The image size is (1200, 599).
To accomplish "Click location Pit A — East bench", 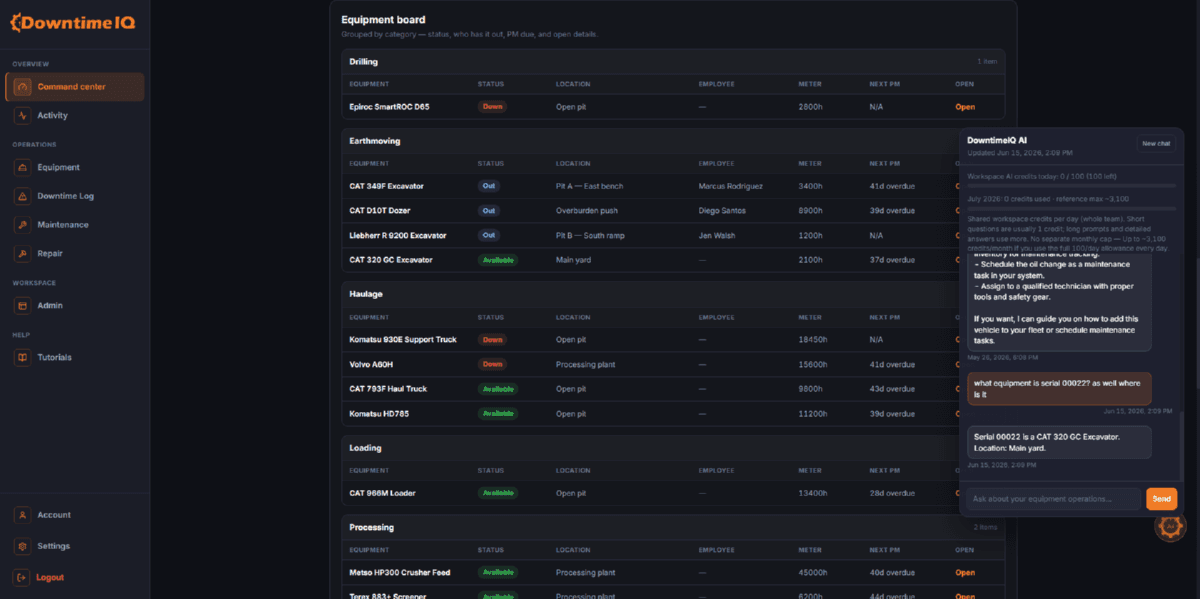I will (x=589, y=186).
